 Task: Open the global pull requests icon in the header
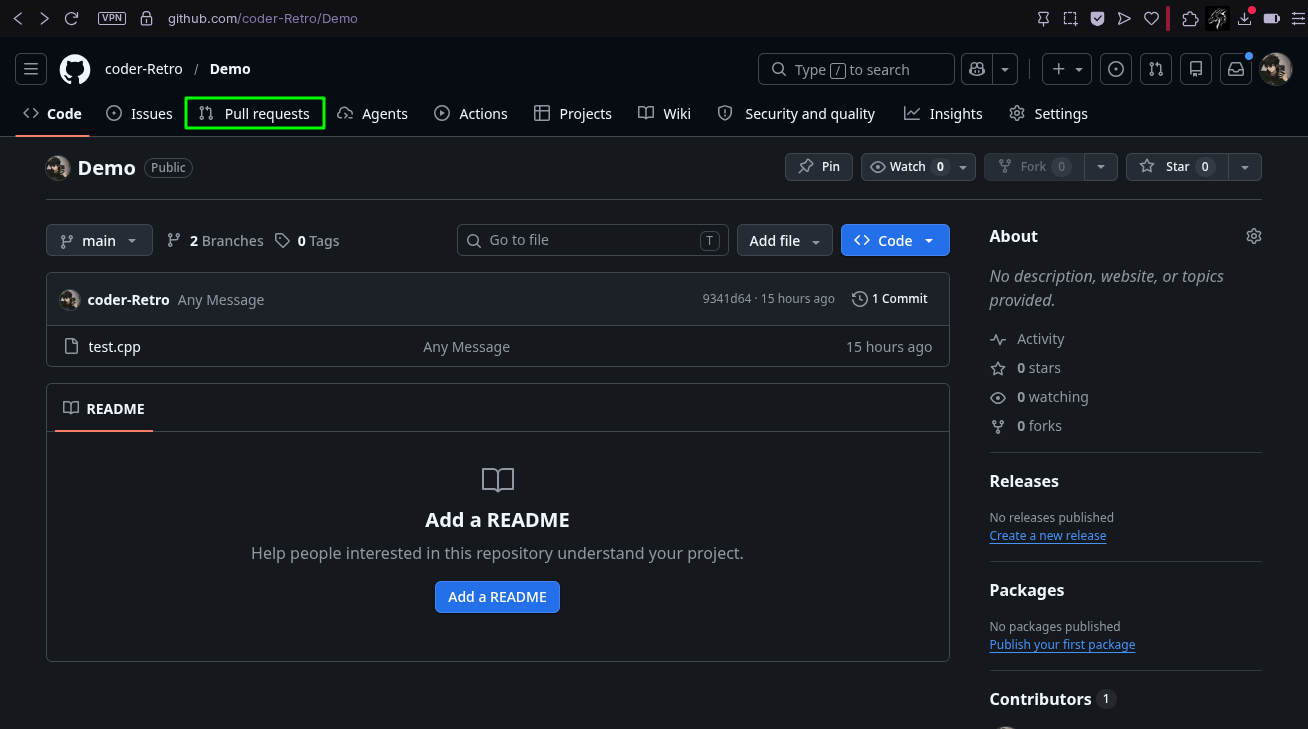pyautogui.click(x=1156, y=69)
